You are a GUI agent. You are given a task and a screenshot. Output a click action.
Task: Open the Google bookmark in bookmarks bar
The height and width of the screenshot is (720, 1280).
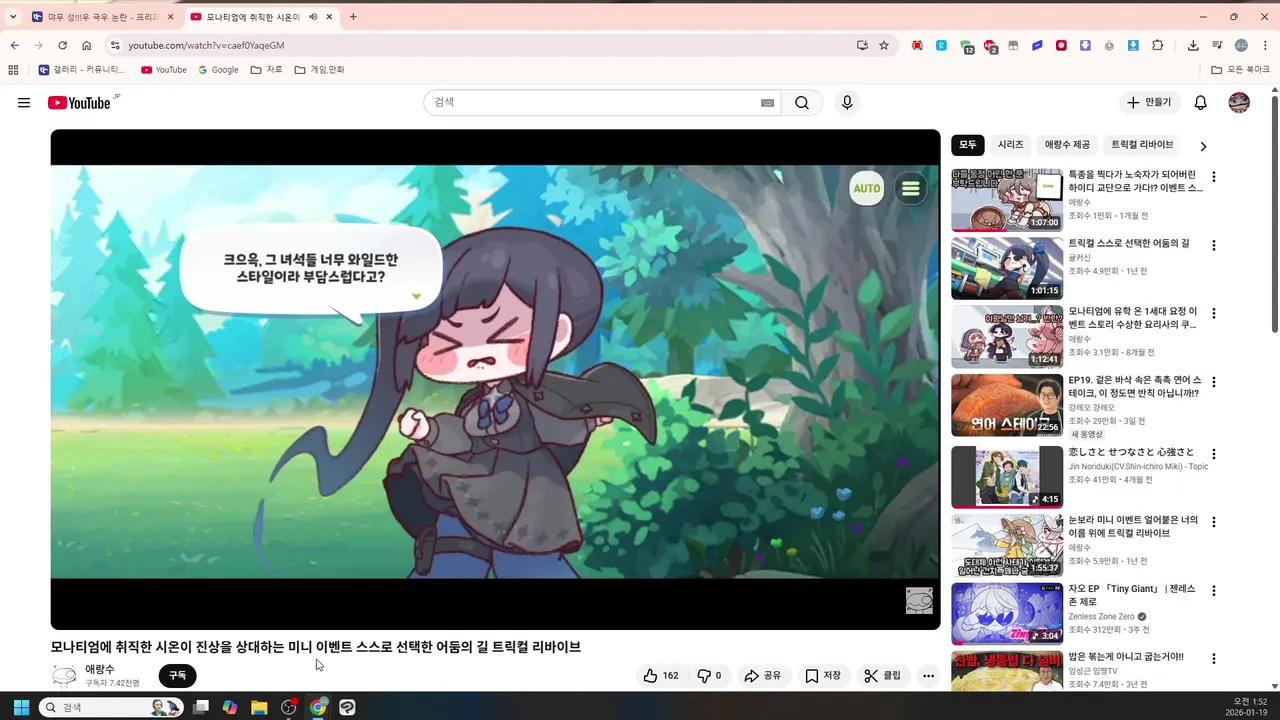pos(218,70)
